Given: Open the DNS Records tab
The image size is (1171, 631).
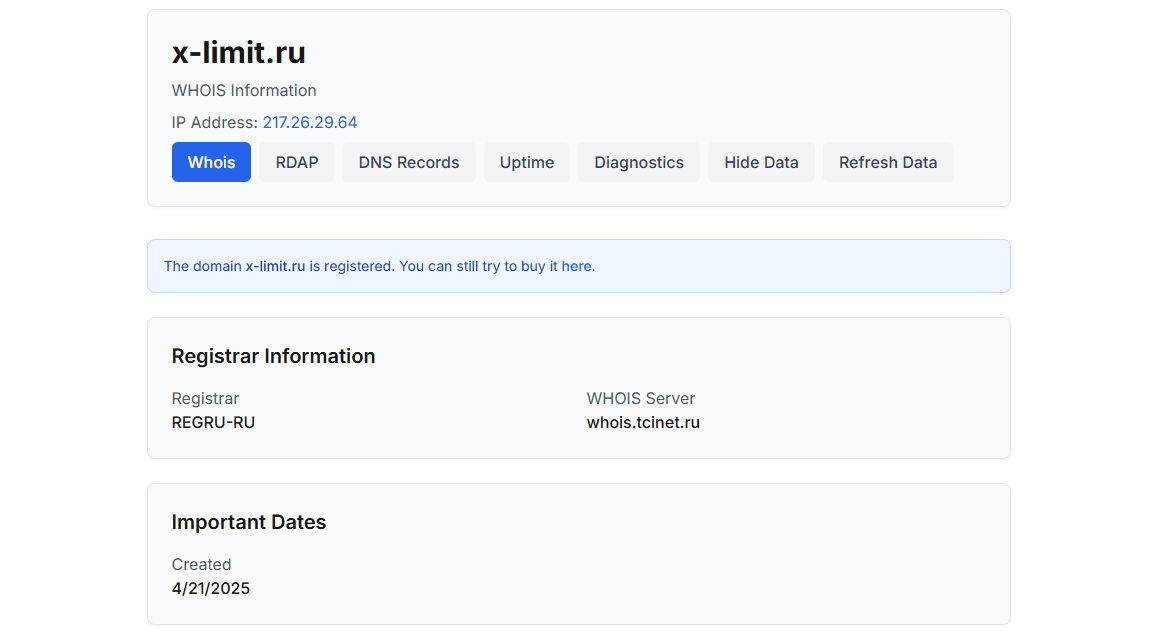Looking at the screenshot, I should point(409,162).
